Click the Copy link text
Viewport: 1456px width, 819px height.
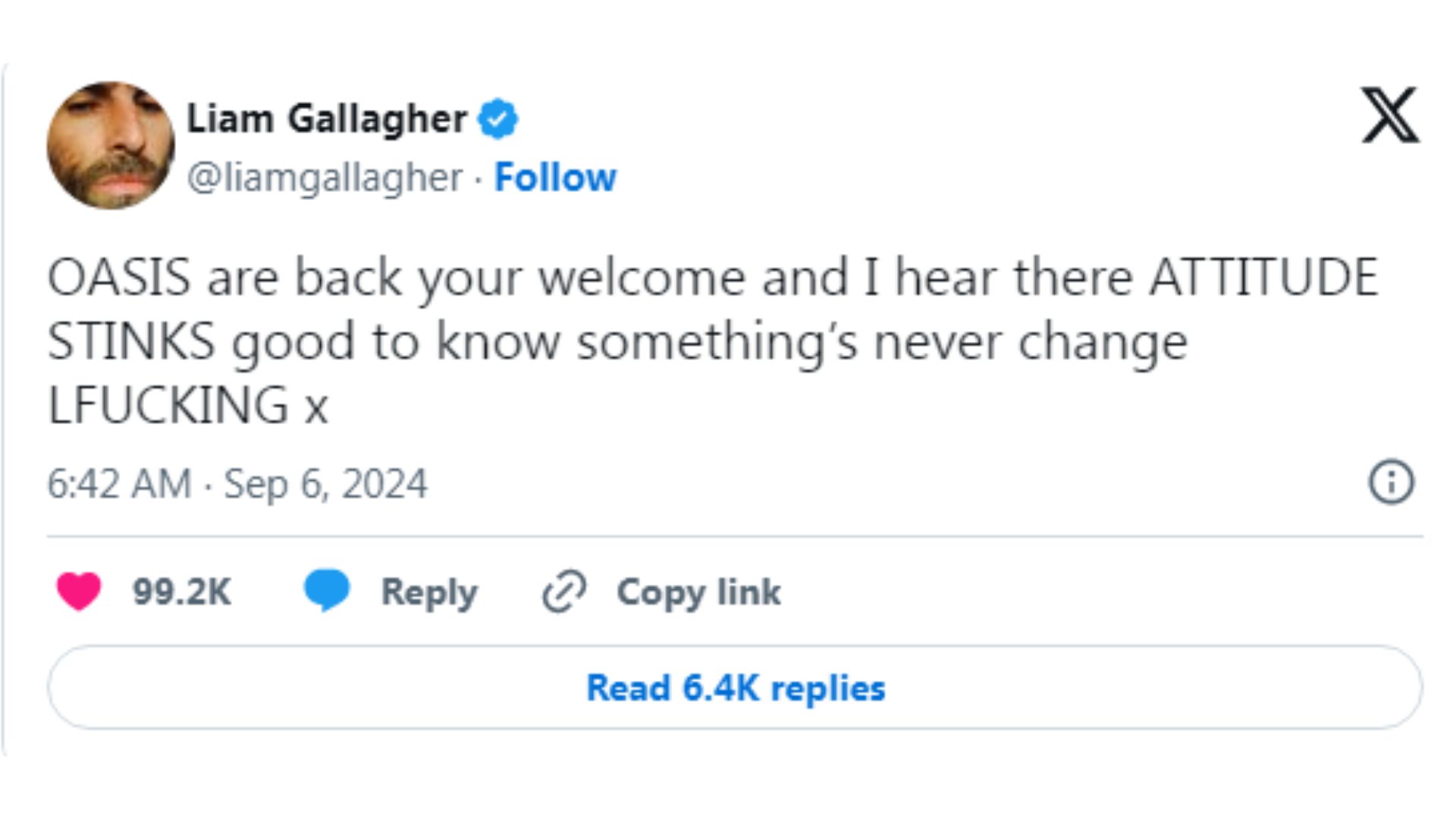point(698,592)
